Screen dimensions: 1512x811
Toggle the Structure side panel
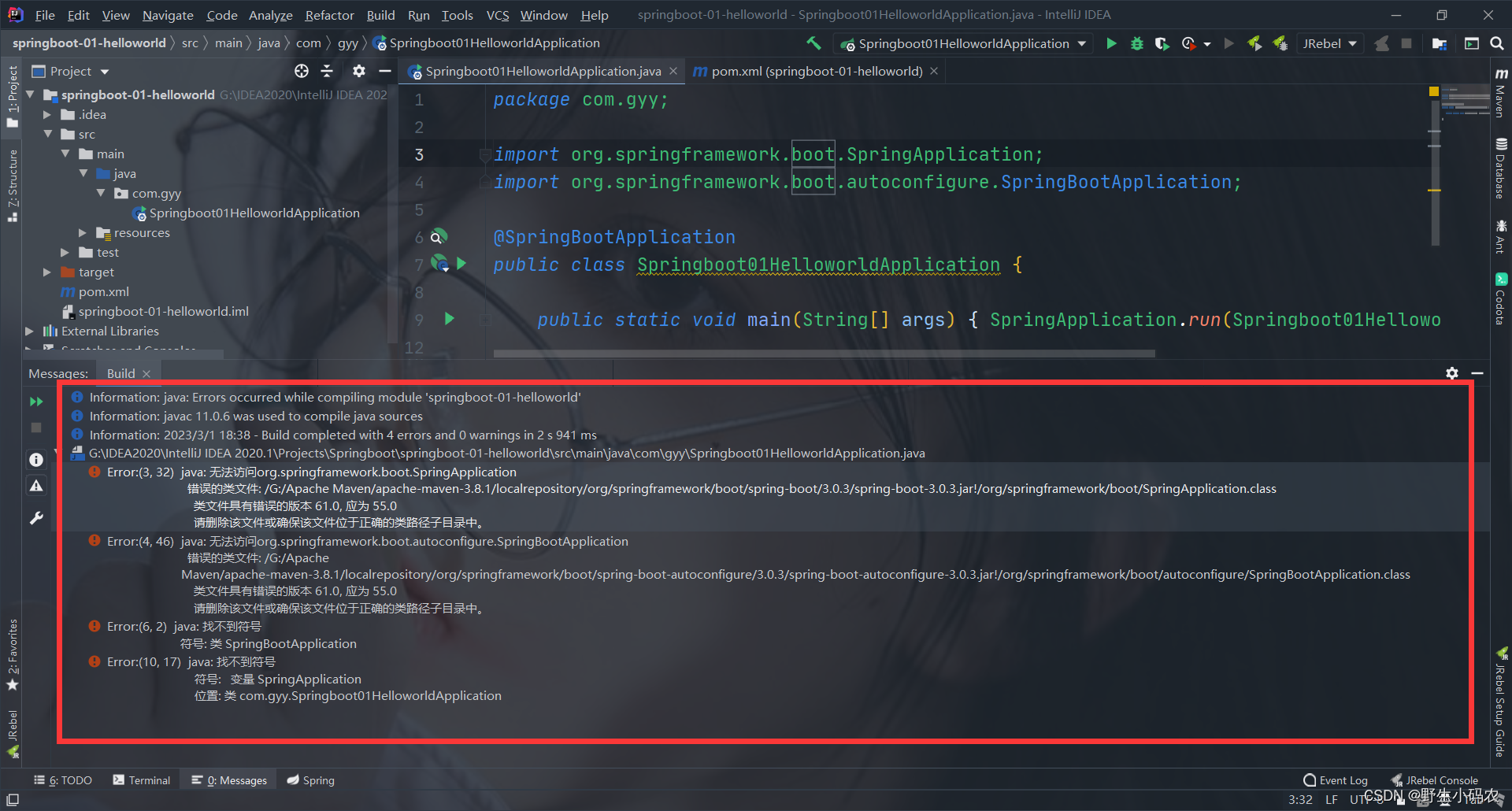[x=13, y=184]
